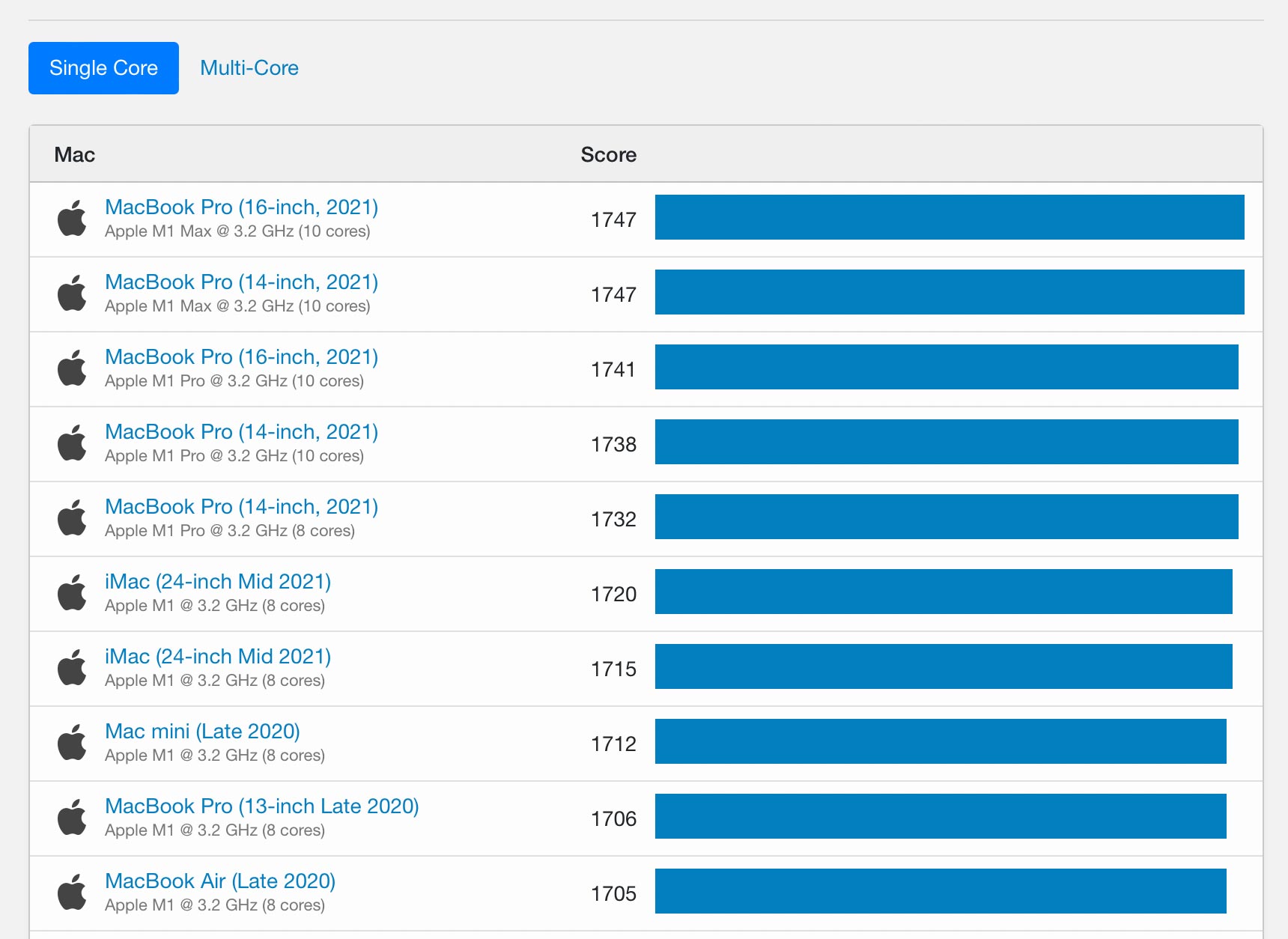Click Apple logo in the 1715 iMac row
The image size is (1288, 939).
tap(72, 667)
